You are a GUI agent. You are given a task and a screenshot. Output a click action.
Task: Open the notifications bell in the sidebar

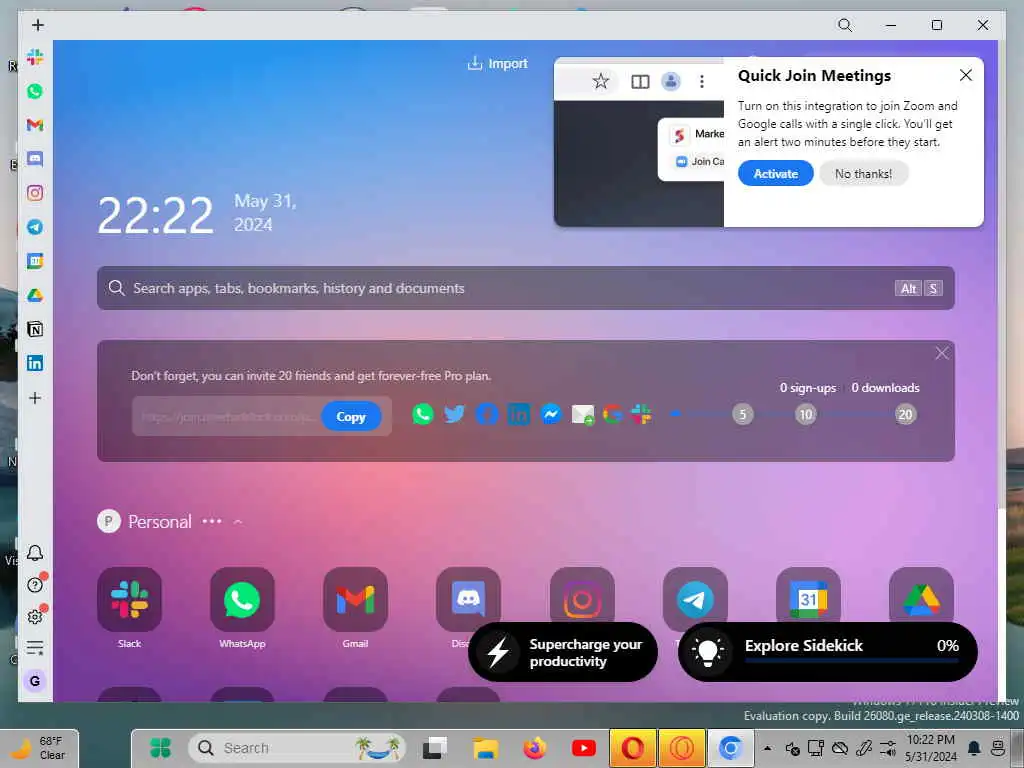point(35,553)
